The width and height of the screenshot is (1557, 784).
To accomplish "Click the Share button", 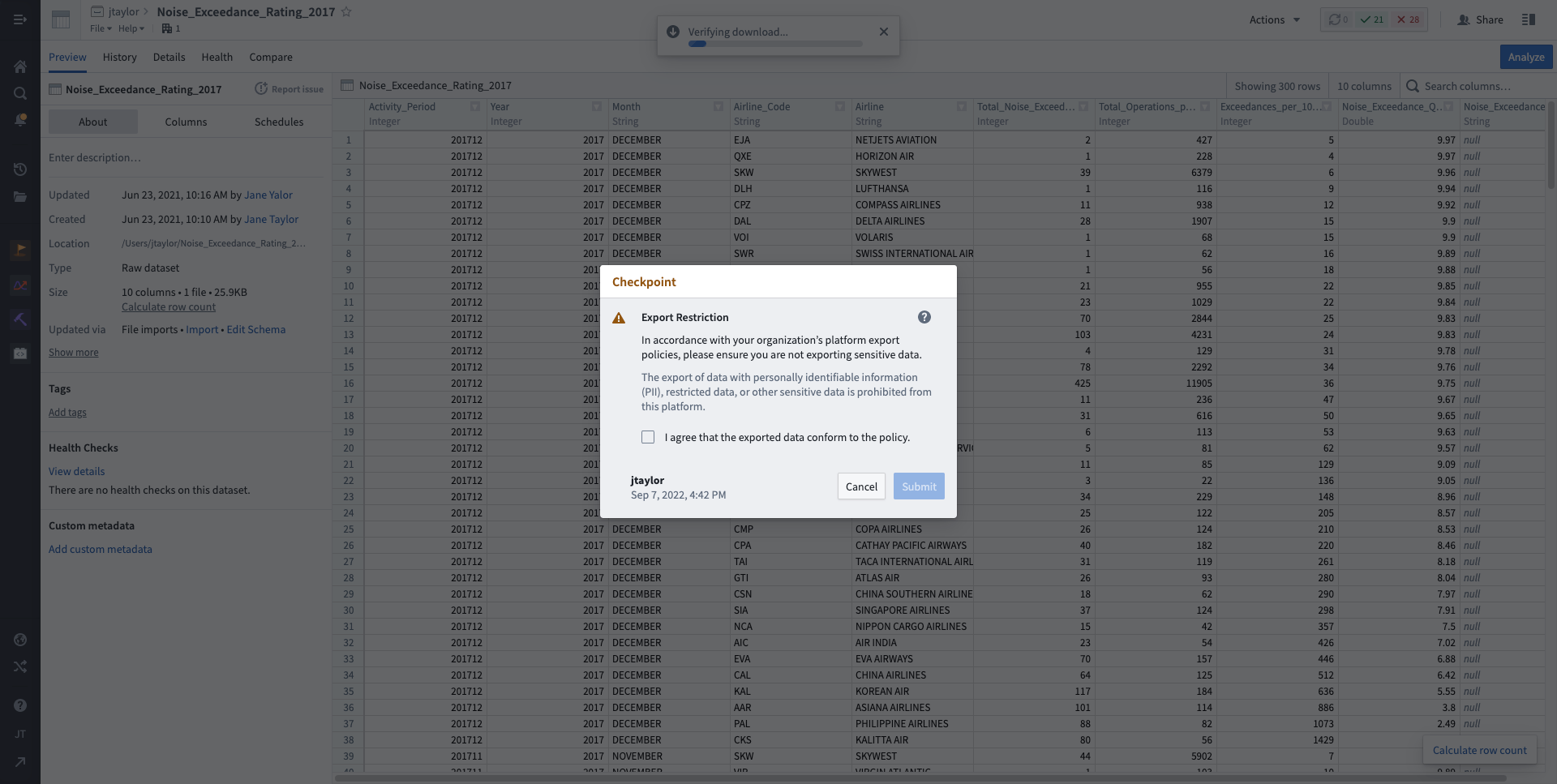I will pos(1480,19).
